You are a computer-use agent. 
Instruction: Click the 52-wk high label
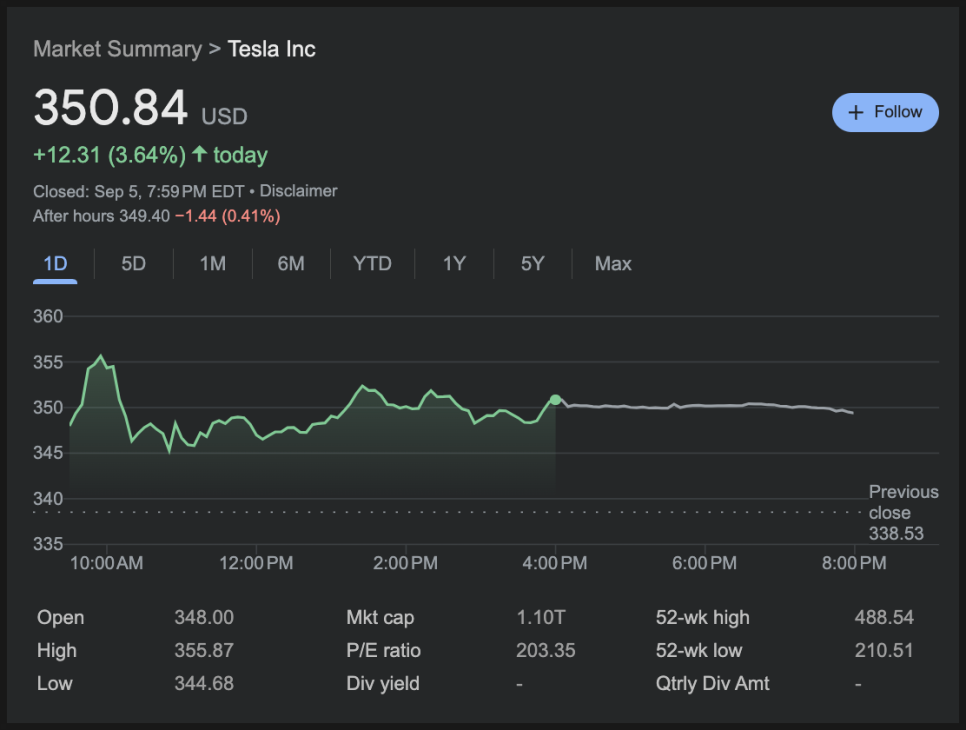pos(703,617)
